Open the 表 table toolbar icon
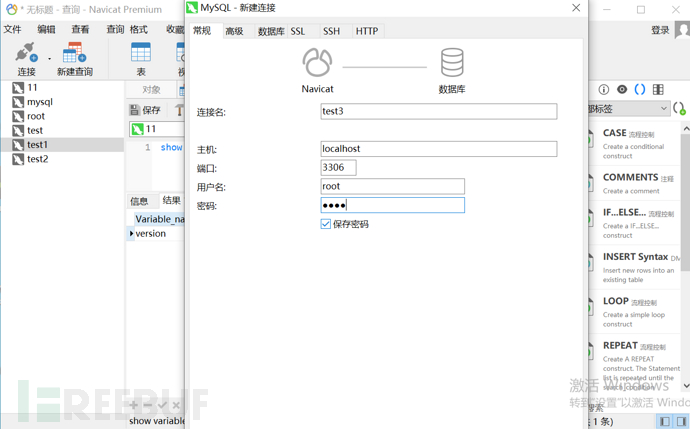Viewport: 690px width, 429px height. tap(141, 58)
